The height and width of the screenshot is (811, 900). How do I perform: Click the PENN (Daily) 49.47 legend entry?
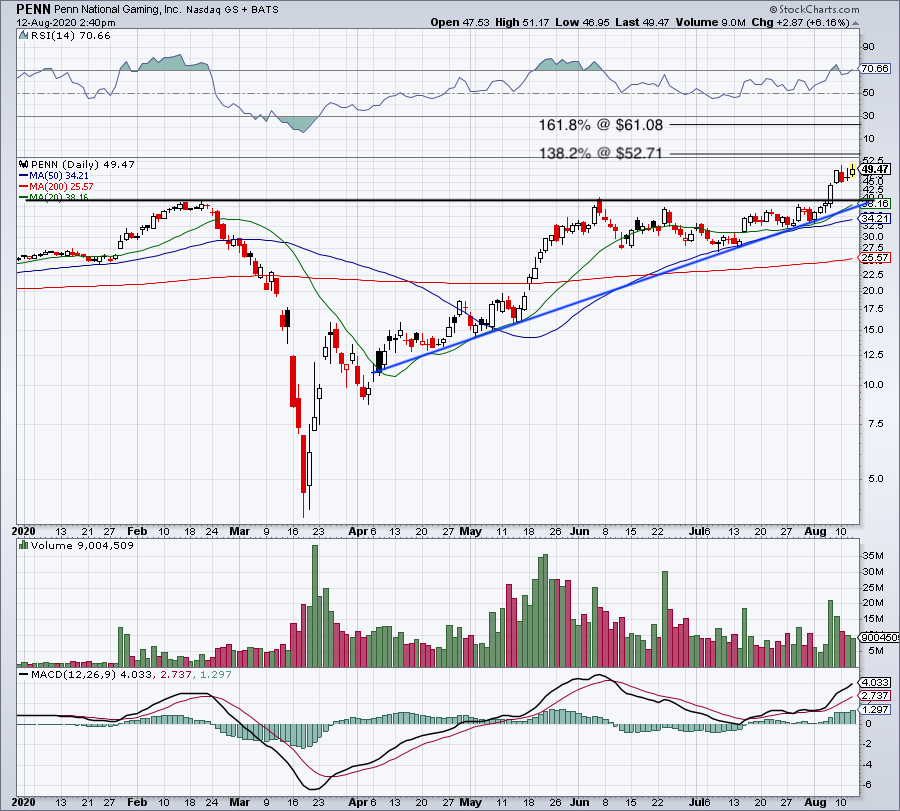pyautogui.click(x=83, y=164)
